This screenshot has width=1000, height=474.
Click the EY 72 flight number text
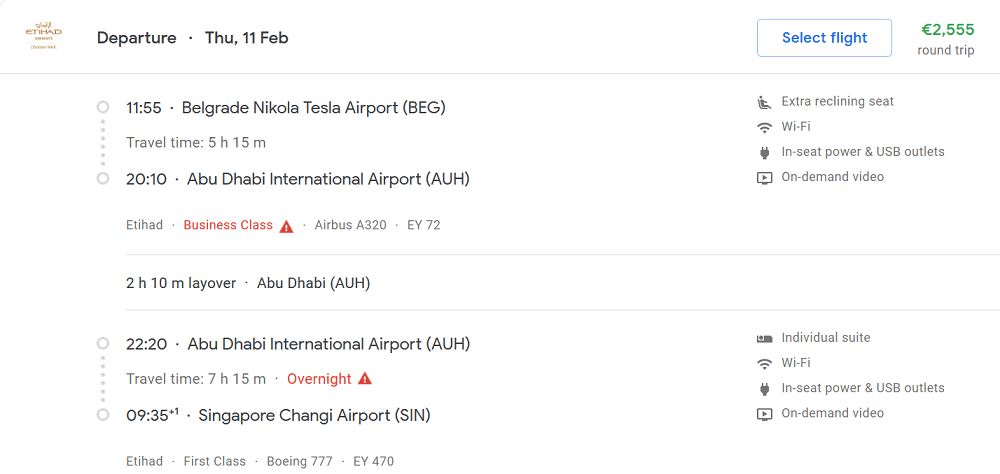point(423,225)
